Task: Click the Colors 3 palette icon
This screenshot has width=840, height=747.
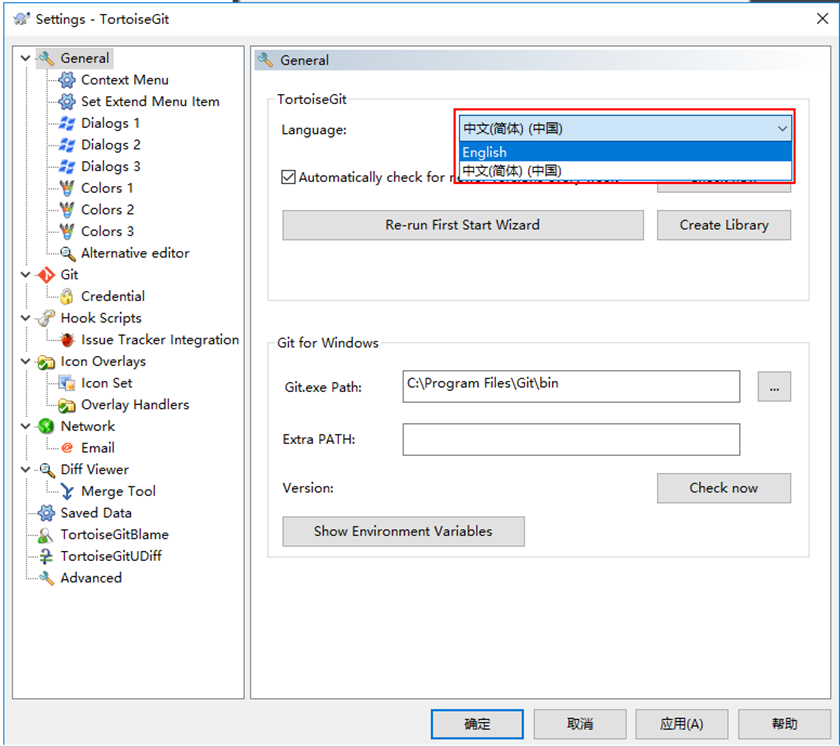Action: coord(67,231)
